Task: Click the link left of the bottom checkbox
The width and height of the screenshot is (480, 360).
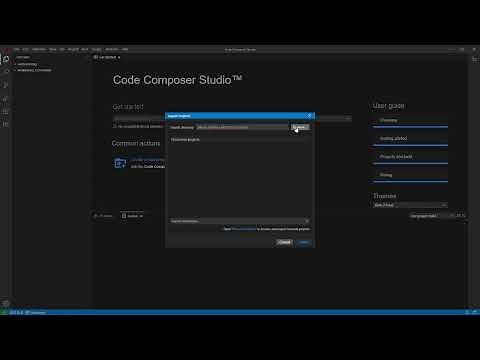Action: tap(104, 216)
